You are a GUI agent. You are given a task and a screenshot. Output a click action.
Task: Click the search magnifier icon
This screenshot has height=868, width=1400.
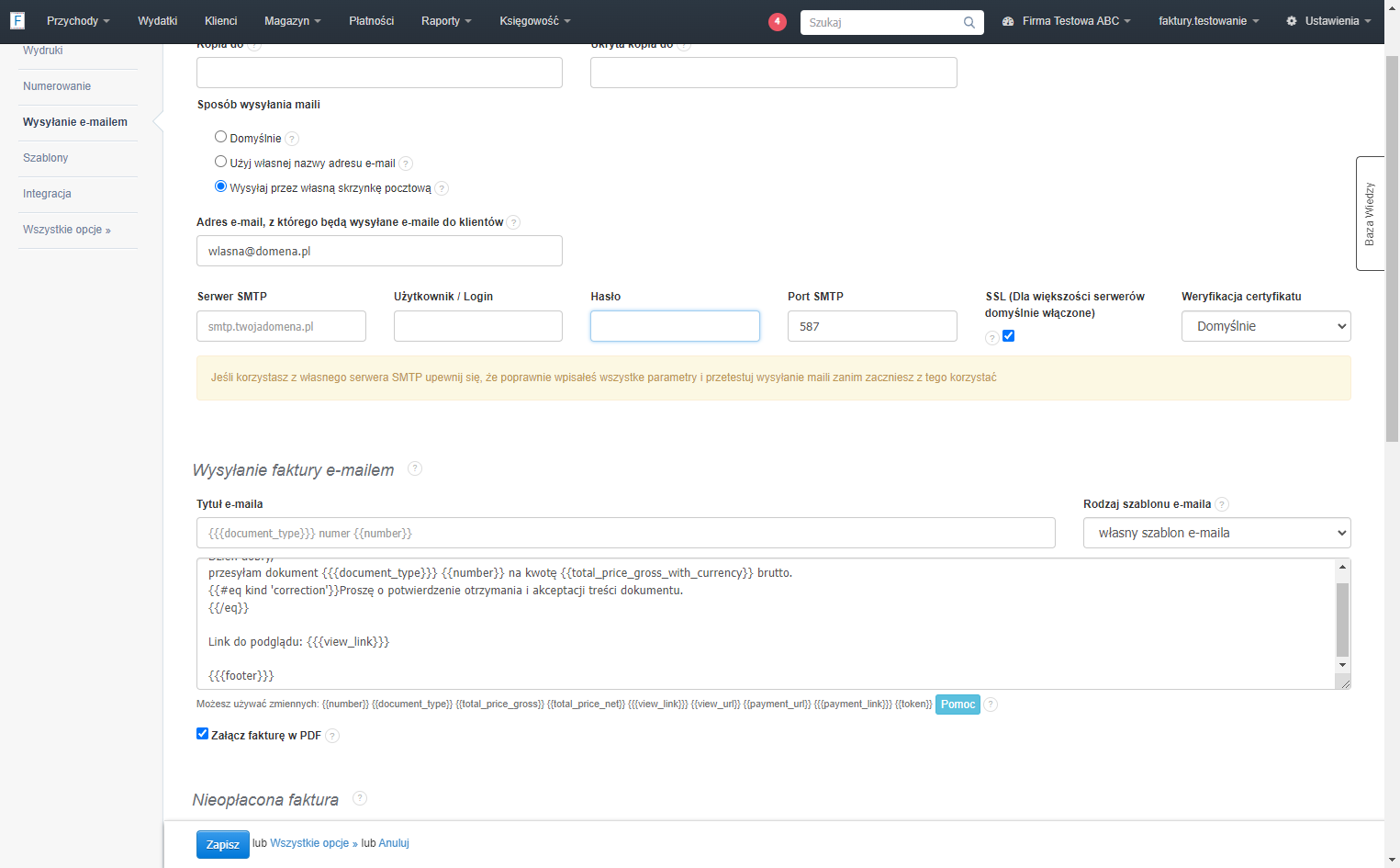click(969, 22)
